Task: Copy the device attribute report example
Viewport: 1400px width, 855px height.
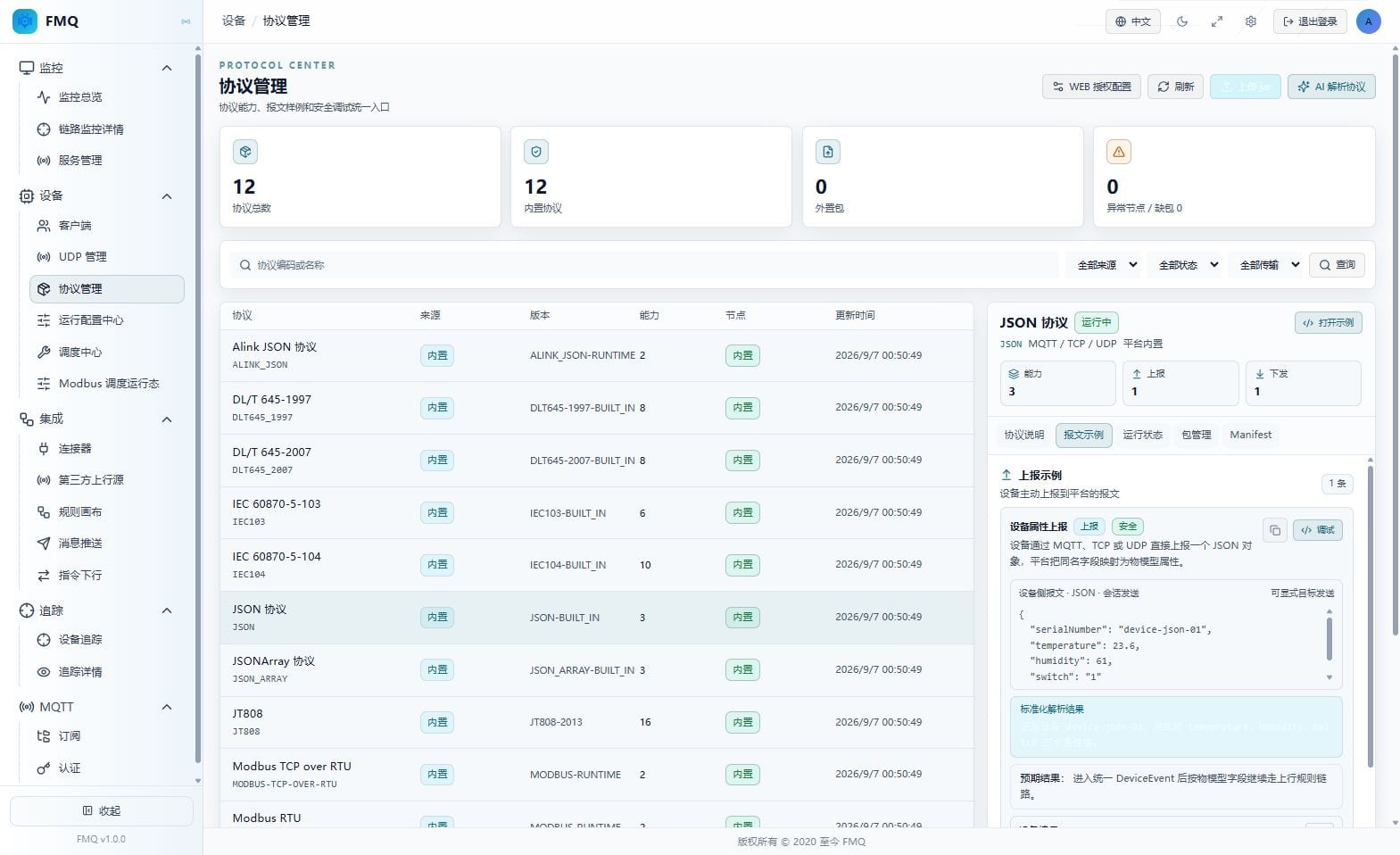Action: tap(1275, 530)
